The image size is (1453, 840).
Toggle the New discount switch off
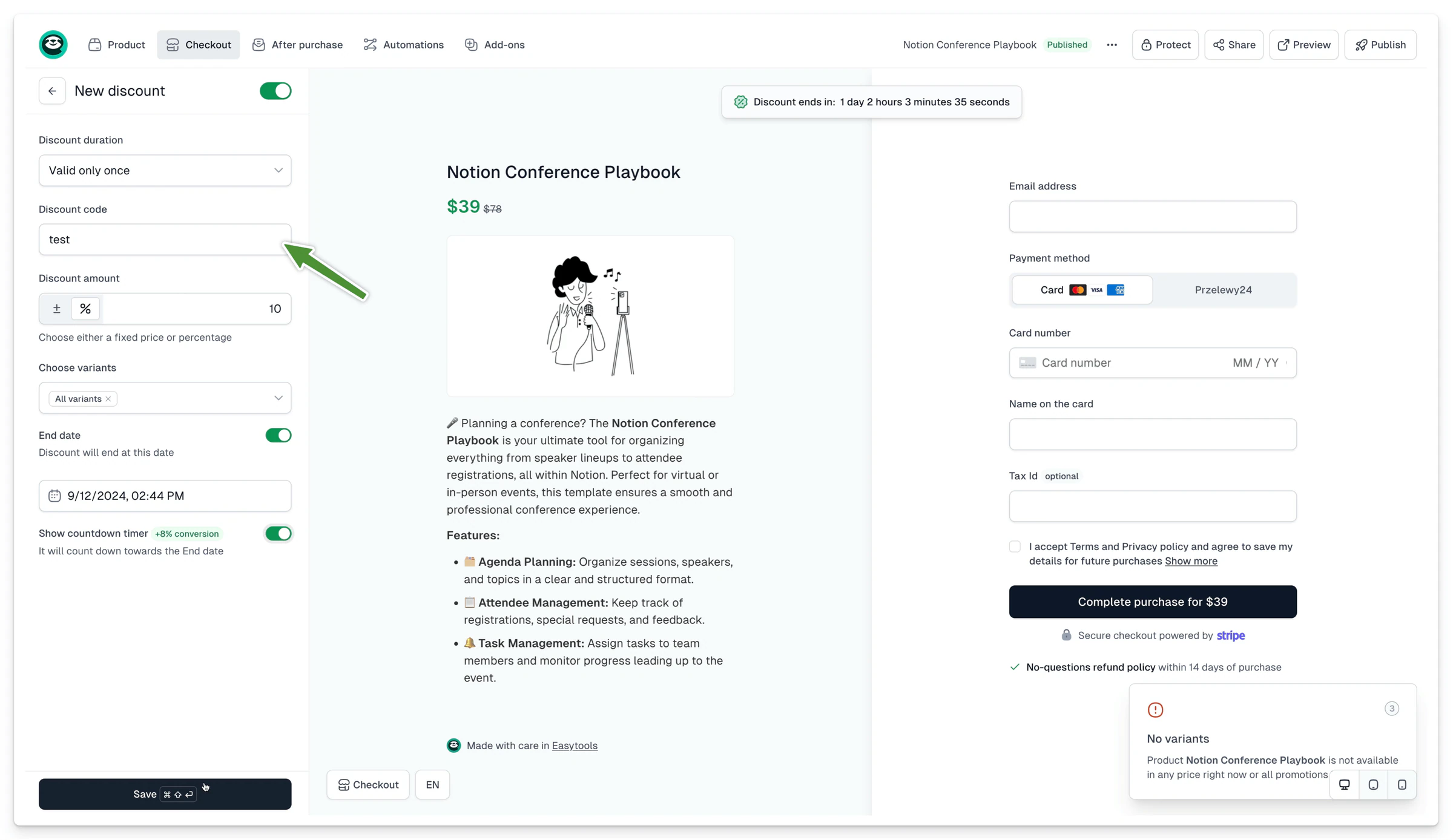point(275,91)
